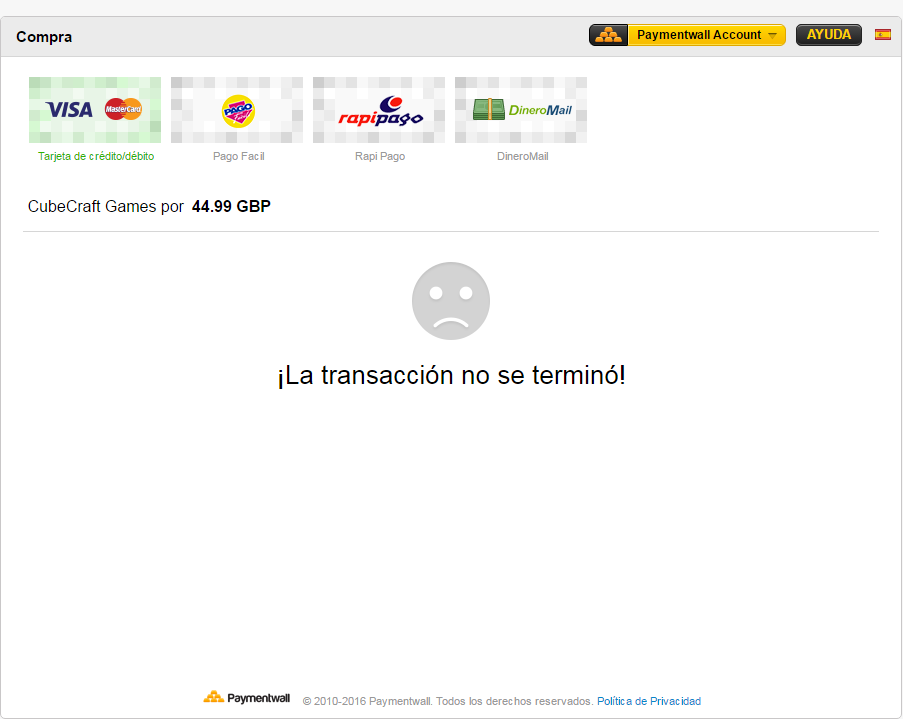Screen dimensions: 903x719
Task: Select the Pago Facil text label
Action: [238, 156]
